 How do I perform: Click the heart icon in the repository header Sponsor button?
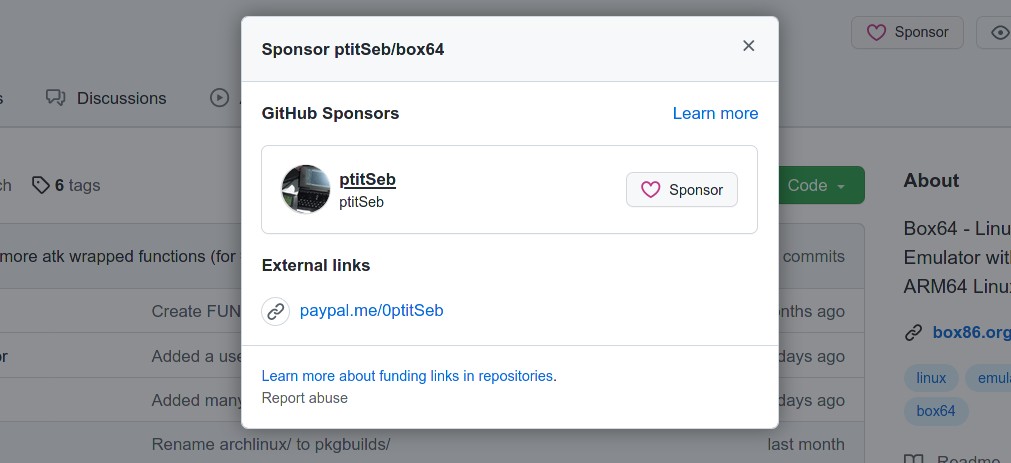876,32
